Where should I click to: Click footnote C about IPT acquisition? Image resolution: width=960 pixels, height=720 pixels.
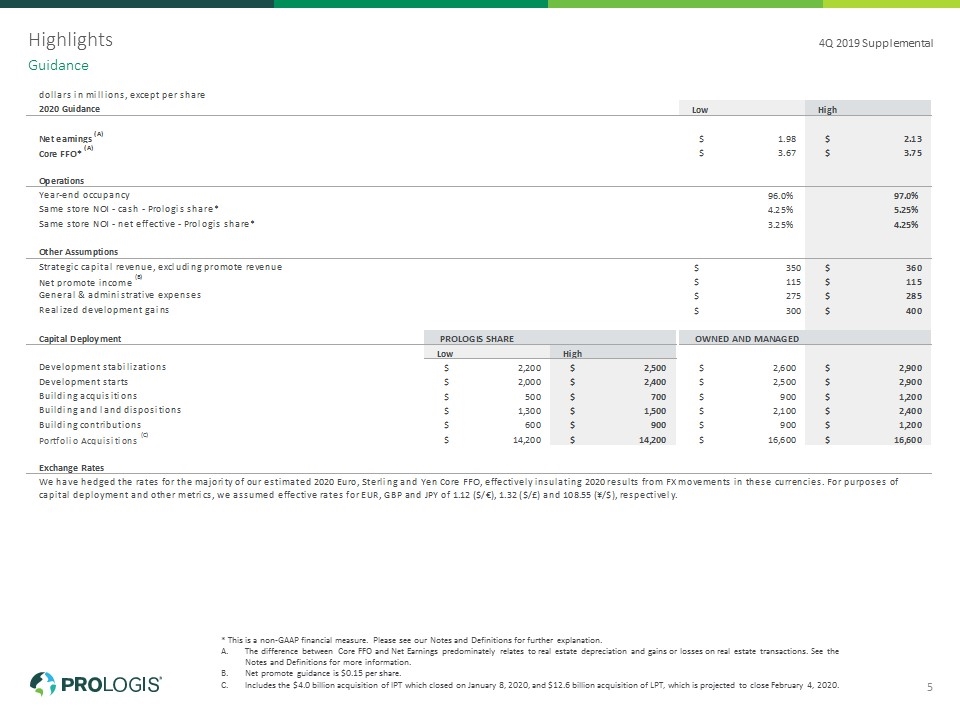tap(530, 685)
